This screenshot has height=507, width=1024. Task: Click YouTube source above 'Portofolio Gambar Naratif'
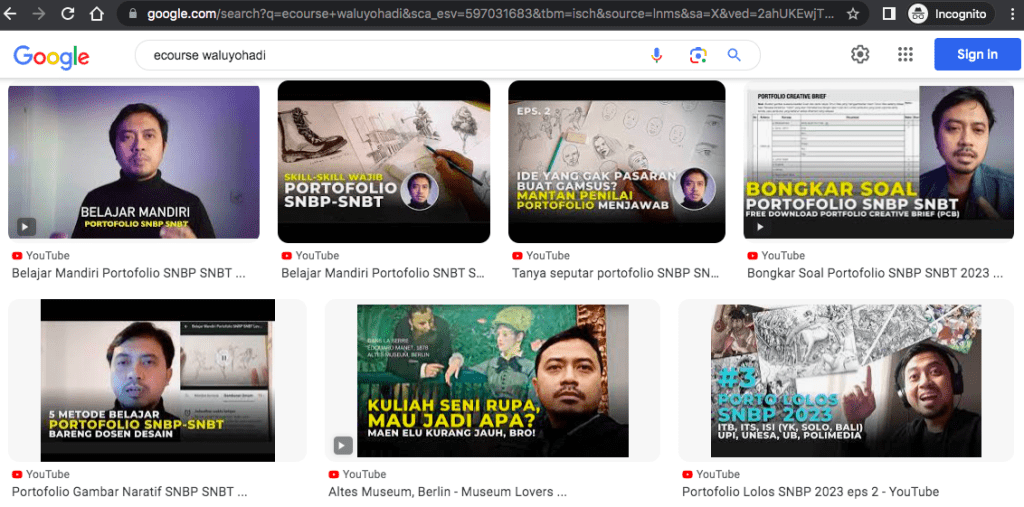[40, 474]
